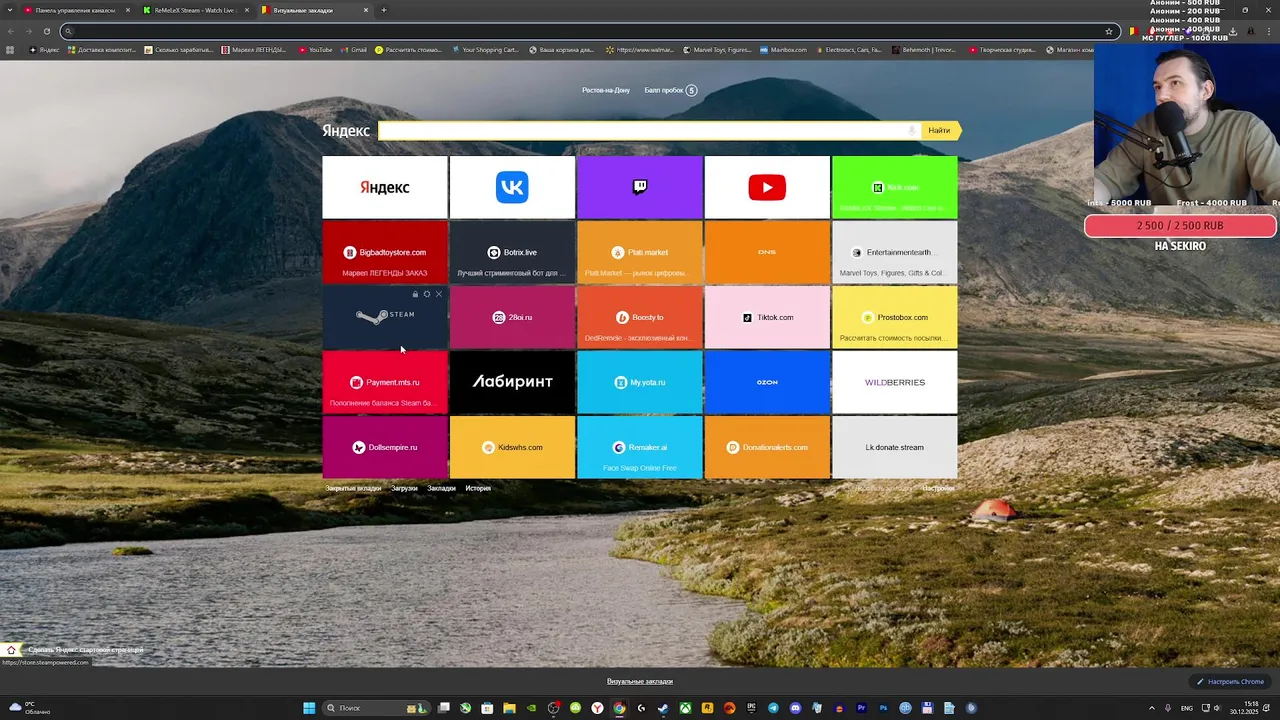Open the Закладки link below tiles
The width and height of the screenshot is (1280, 720).
point(441,488)
